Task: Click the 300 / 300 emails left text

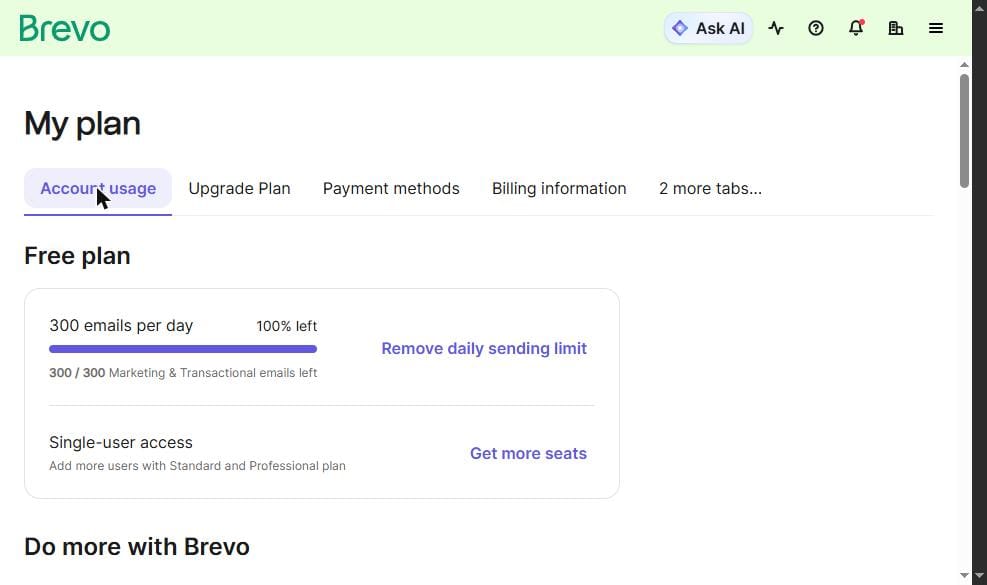Action: point(183,373)
